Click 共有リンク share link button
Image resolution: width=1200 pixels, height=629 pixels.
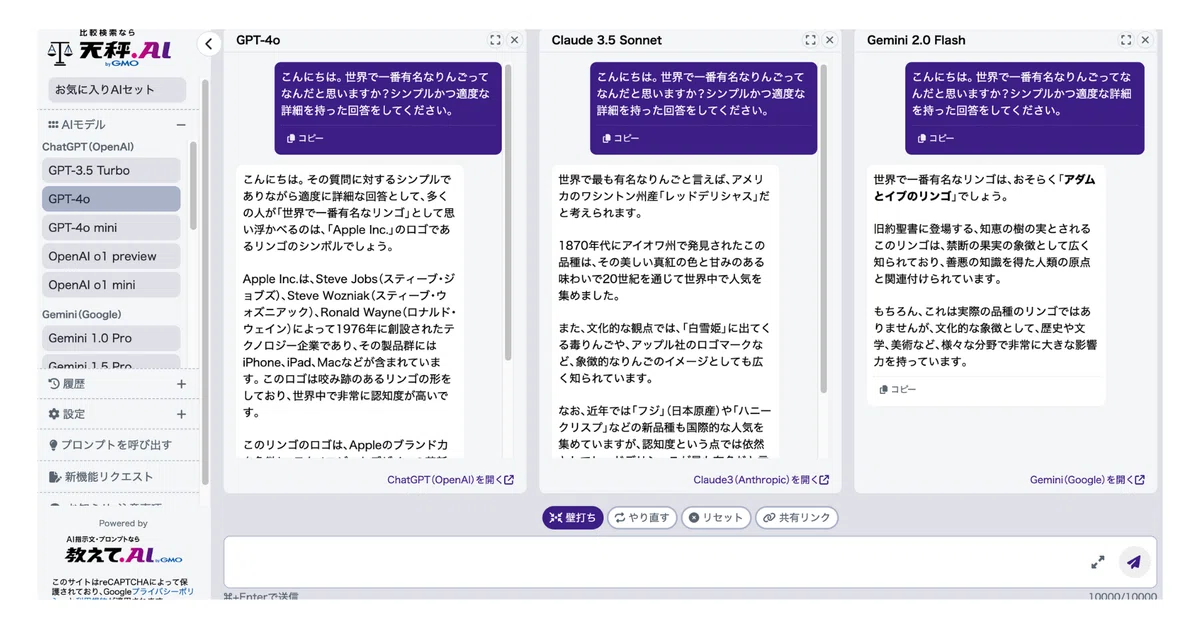[x=797, y=518]
